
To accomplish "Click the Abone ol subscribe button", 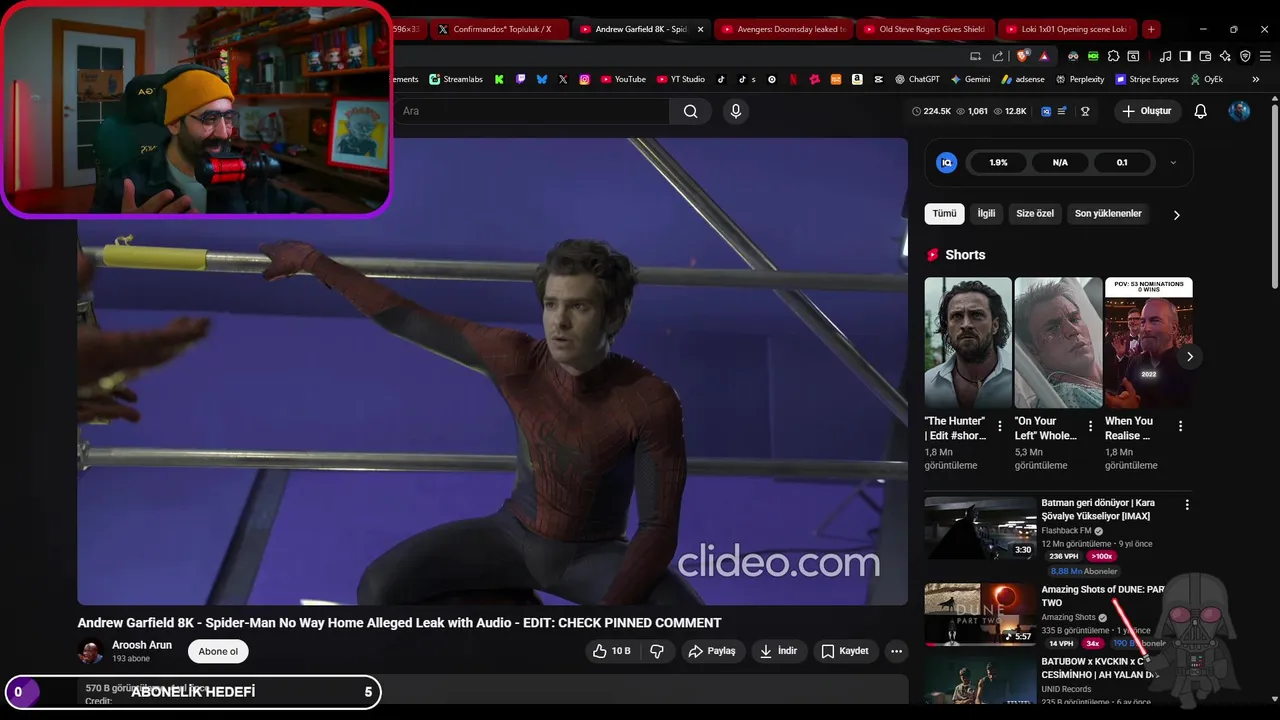I will click(218, 651).
